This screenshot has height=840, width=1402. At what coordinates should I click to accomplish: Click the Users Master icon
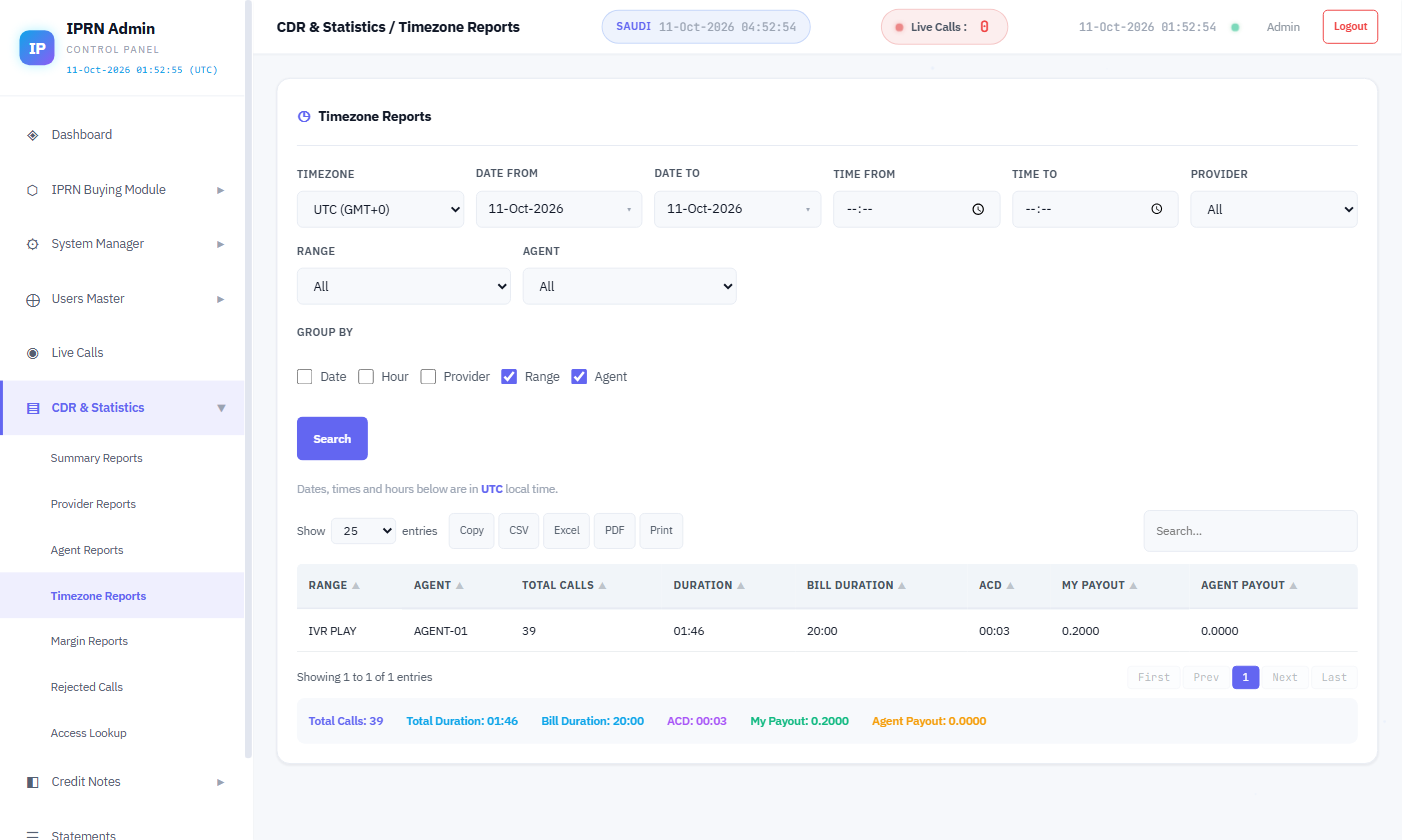click(x=33, y=299)
